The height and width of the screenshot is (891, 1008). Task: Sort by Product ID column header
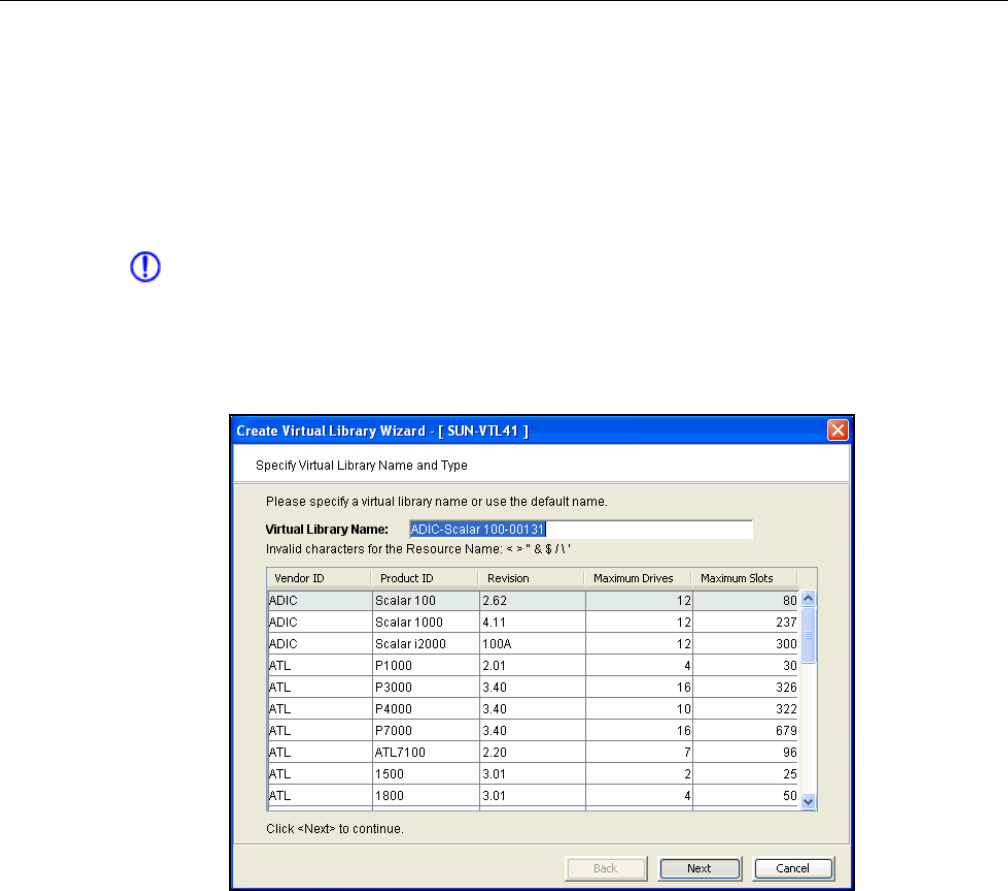click(x=425, y=578)
